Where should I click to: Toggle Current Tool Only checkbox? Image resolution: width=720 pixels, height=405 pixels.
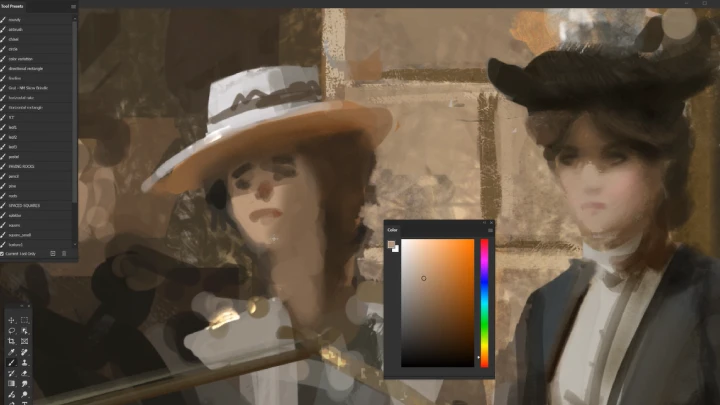click(x=2, y=253)
